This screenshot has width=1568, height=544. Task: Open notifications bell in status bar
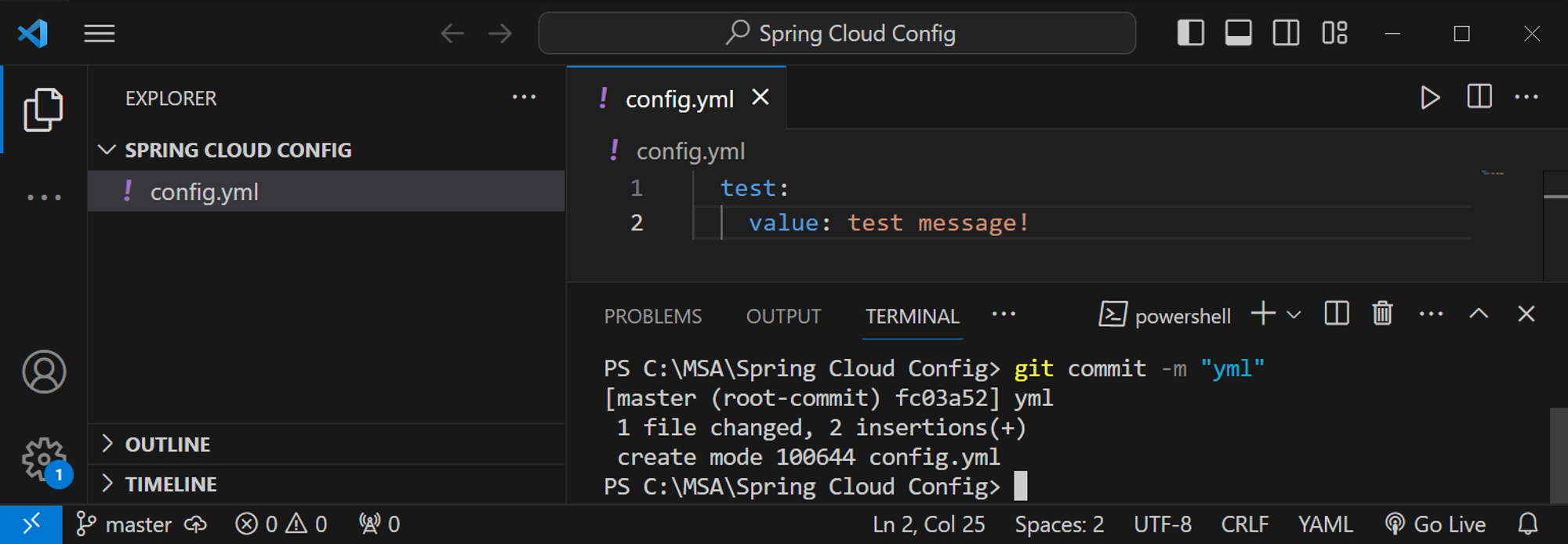(1527, 524)
